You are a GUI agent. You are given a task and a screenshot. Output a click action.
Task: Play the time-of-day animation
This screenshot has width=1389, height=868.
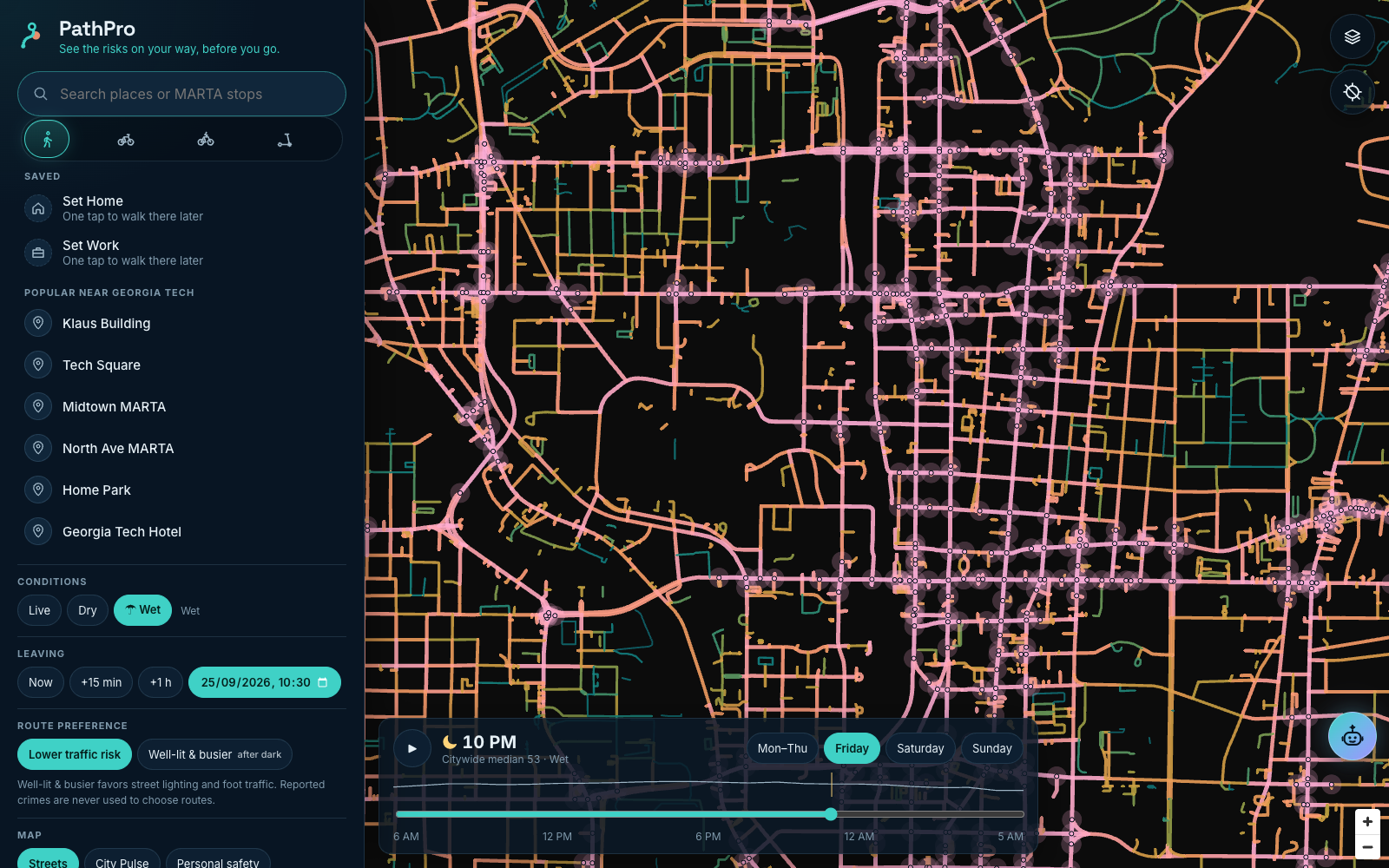coord(412,748)
